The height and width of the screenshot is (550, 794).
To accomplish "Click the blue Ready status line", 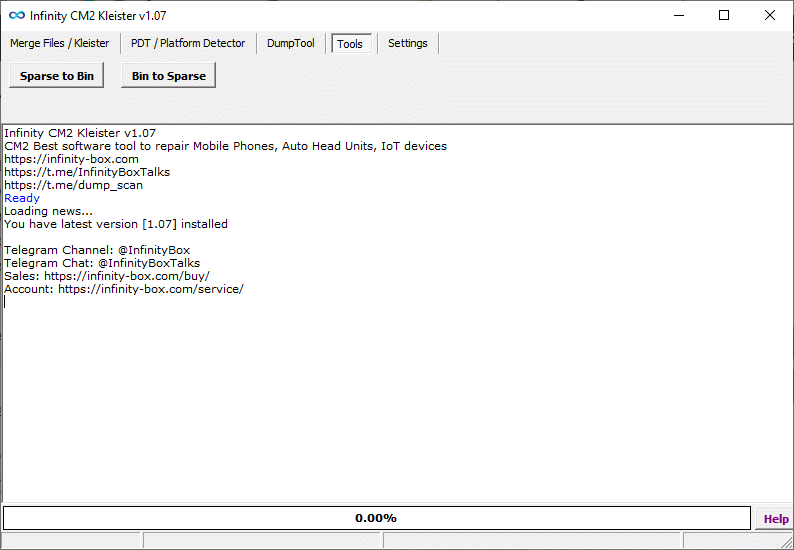I will [x=22, y=198].
